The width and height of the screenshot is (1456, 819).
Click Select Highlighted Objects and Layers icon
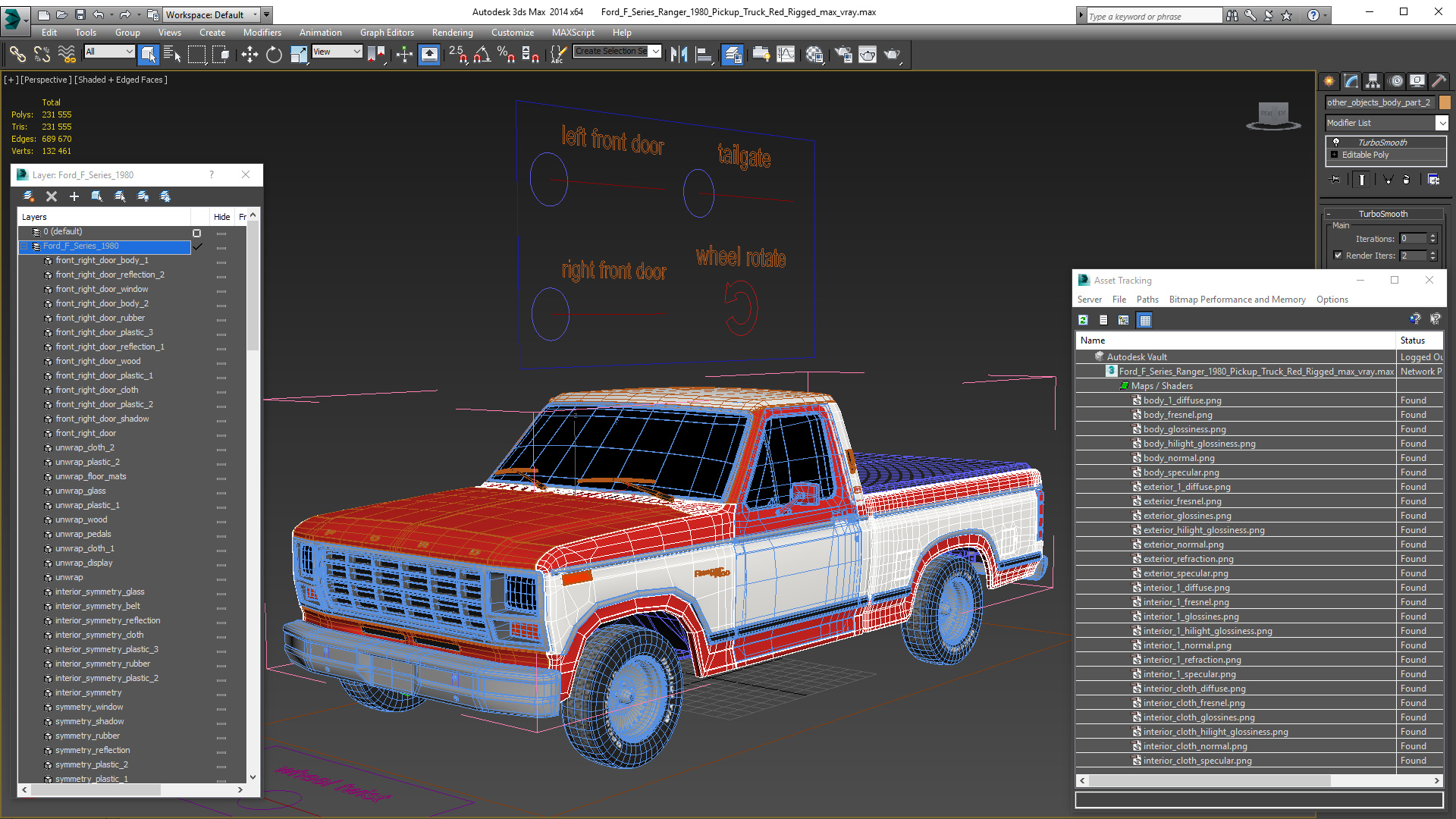coord(96,196)
